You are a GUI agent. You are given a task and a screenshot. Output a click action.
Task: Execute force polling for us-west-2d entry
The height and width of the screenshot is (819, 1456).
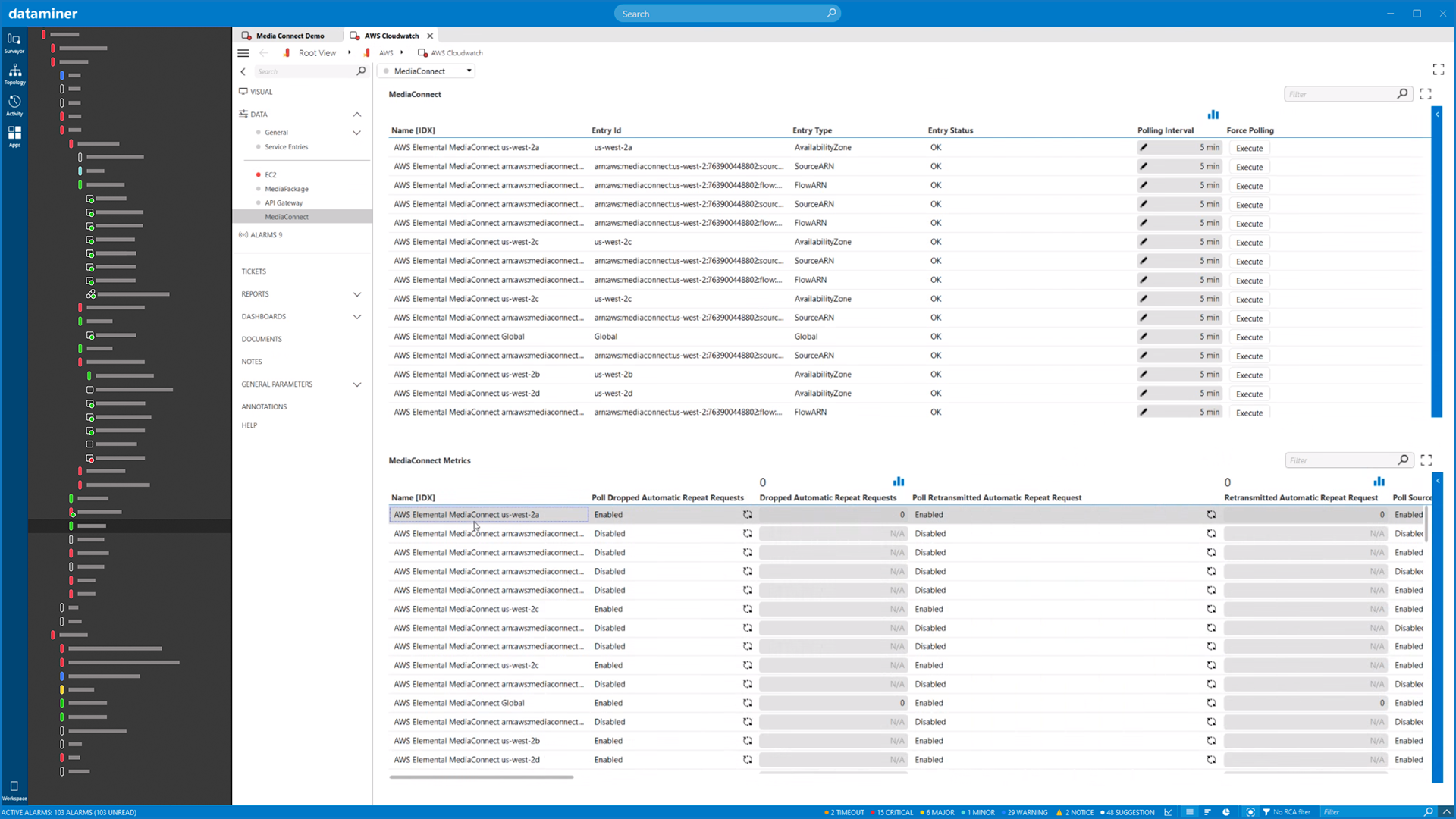coord(1249,394)
